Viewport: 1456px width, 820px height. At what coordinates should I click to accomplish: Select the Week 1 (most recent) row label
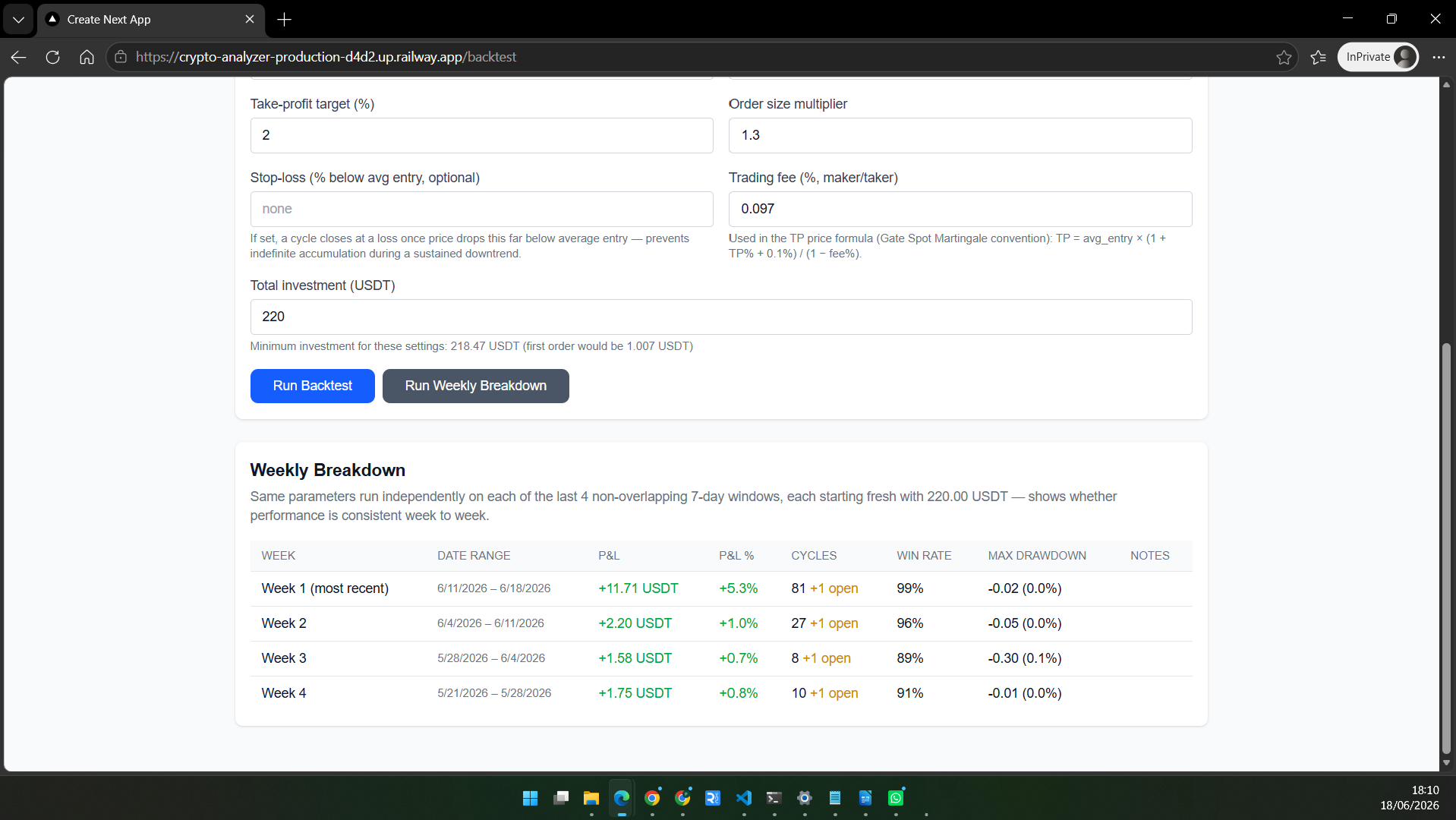click(x=325, y=588)
